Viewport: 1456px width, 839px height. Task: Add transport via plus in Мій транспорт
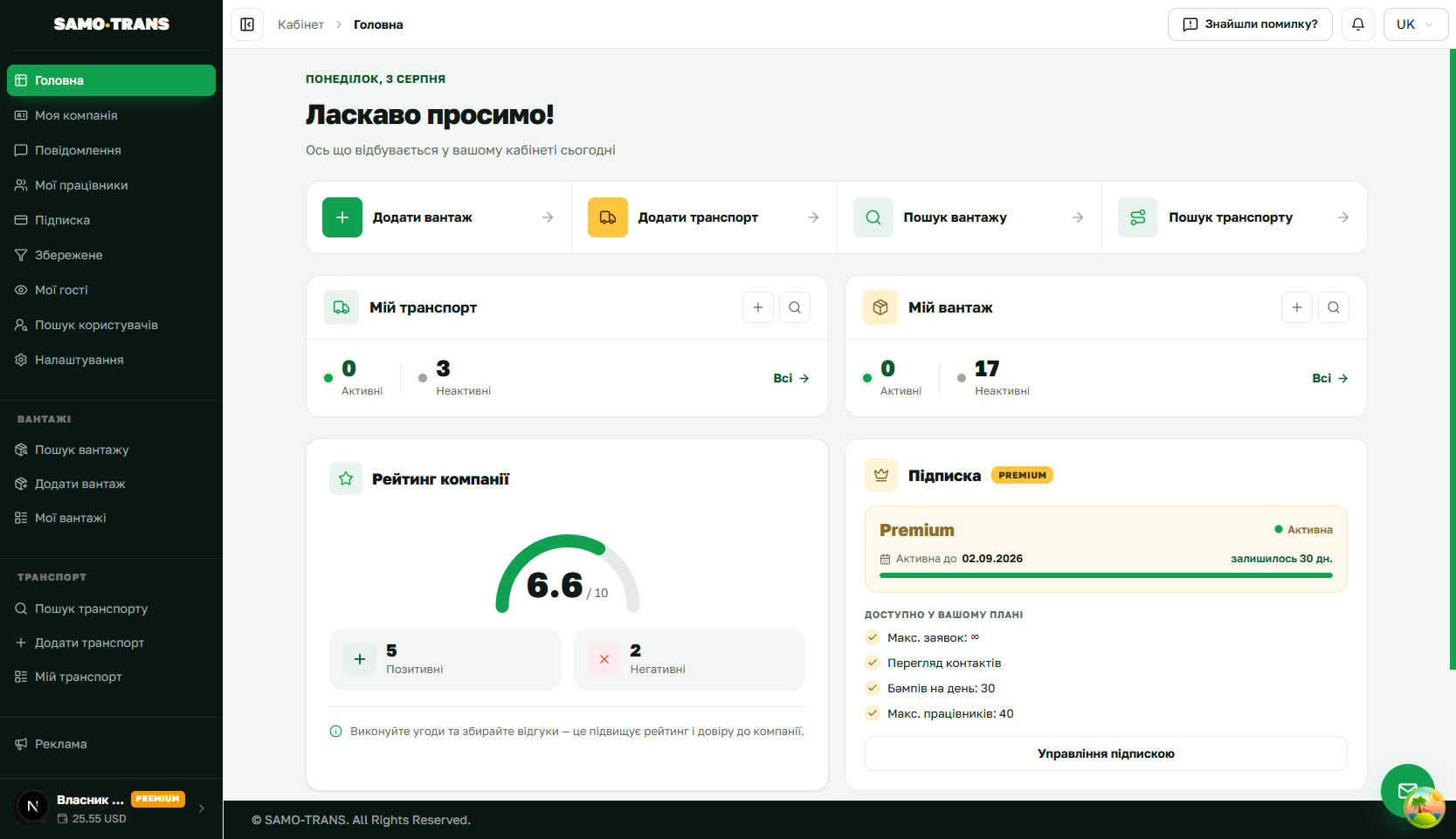[x=758, y=307]
